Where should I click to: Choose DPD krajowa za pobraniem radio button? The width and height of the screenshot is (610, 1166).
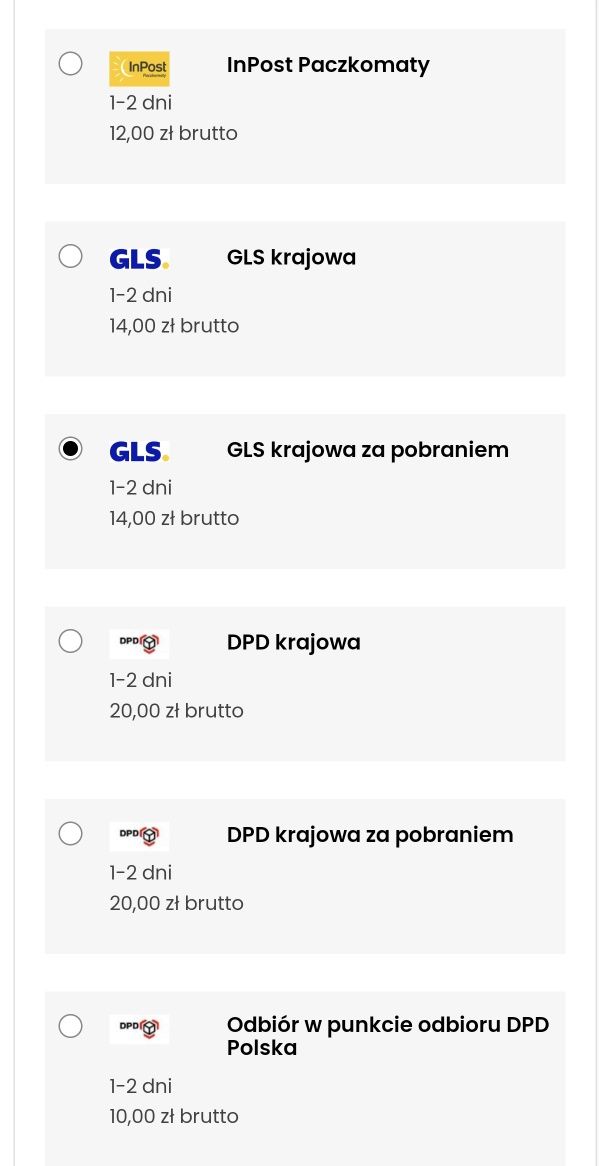71,834
